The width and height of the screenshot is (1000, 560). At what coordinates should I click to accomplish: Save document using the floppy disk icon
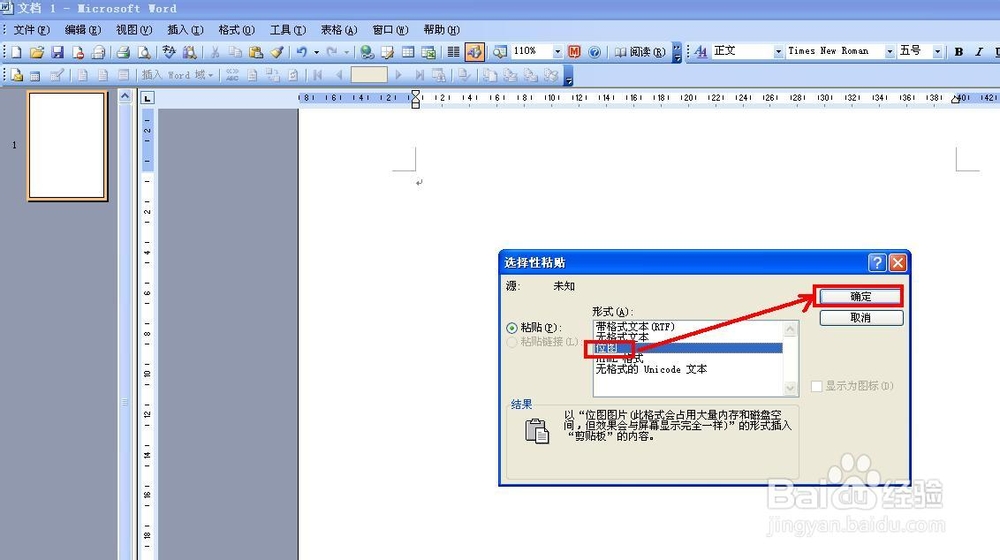pyautogui.click(x=57, y=52)
